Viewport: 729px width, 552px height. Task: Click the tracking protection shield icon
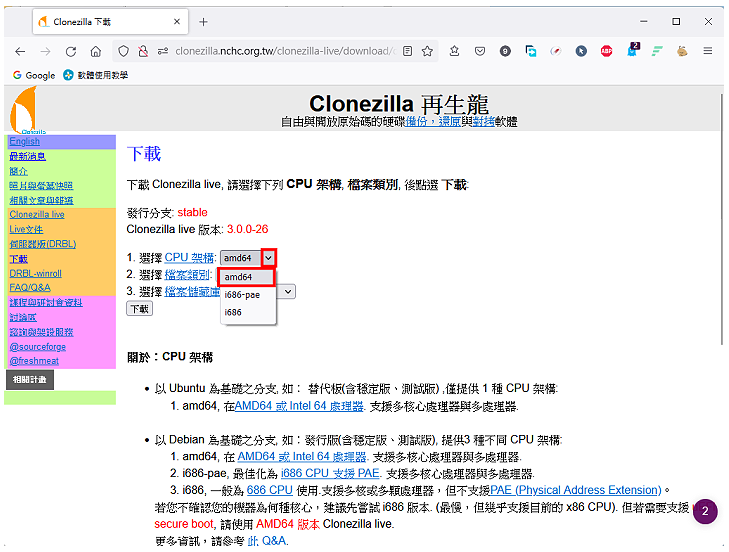(x=123, y=51)
